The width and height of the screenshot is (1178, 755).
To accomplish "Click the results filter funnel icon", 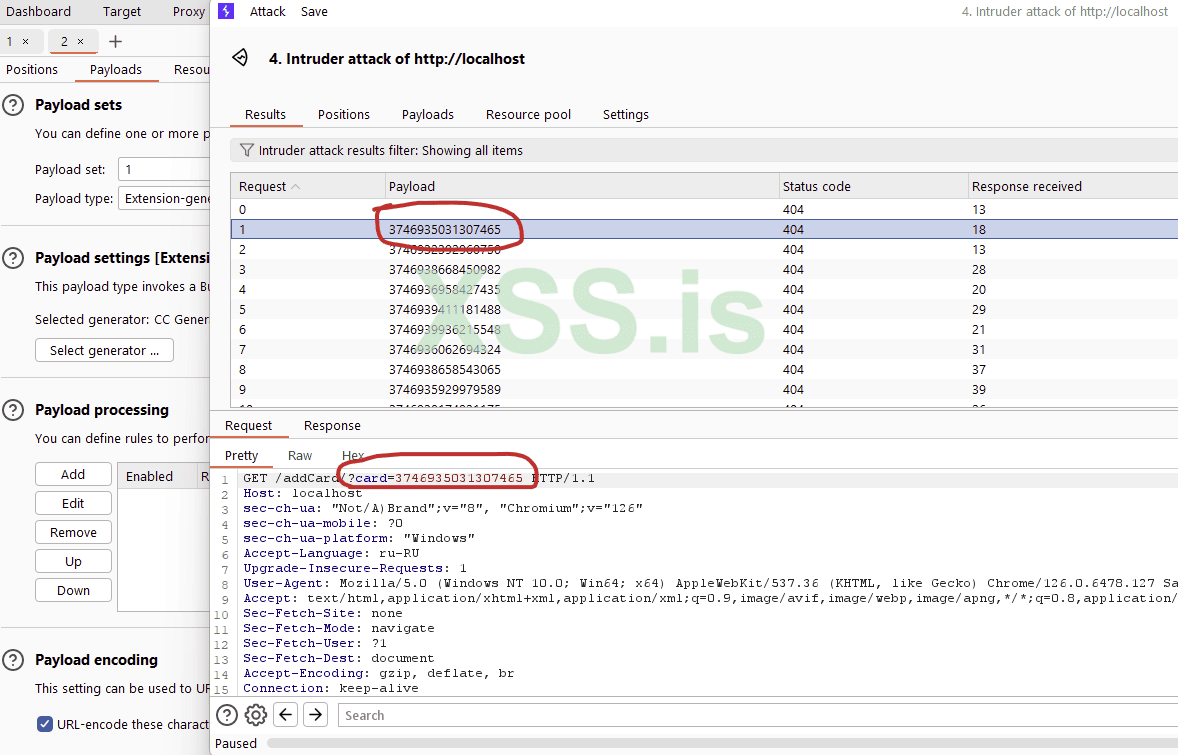I will [246, 150].
